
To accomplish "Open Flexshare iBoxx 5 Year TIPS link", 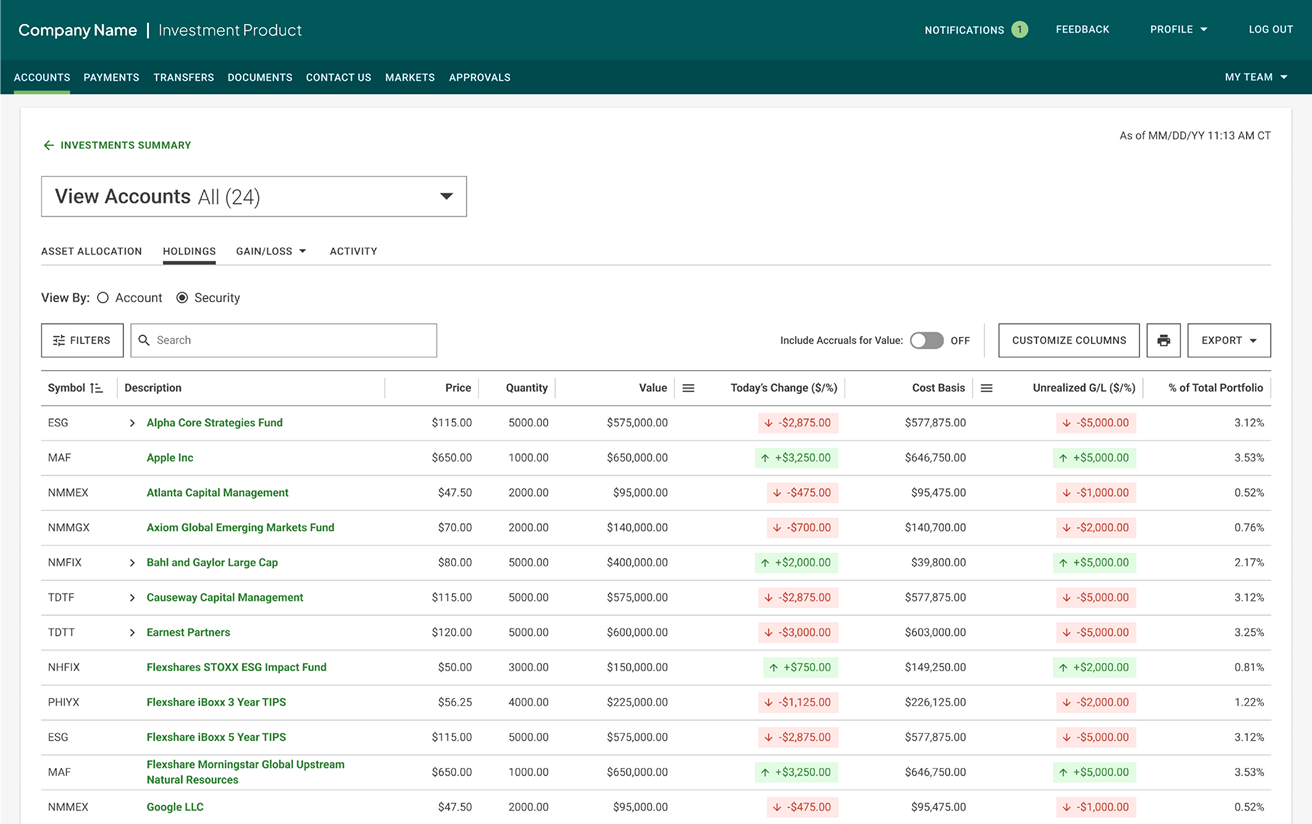I will click(x=217, y=738).
